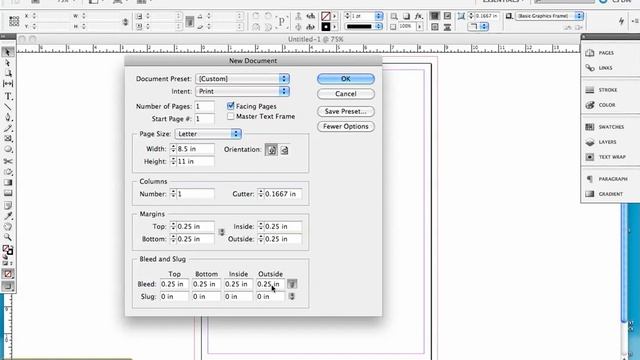This screenshot has height=360, width=640.
Task: Click the Columns Number stepper
Action: coord(173,194)
